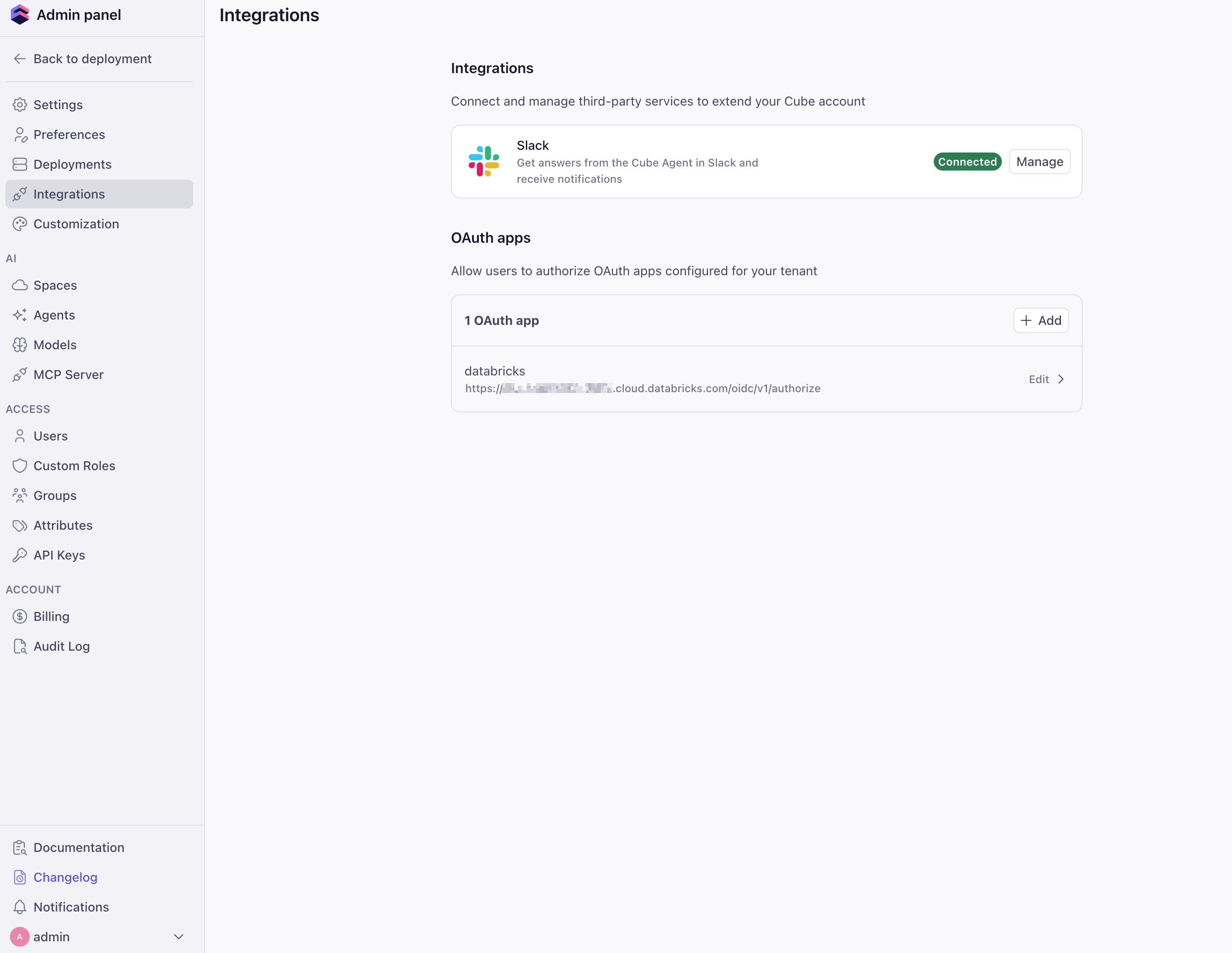
Task: Navigate to Custom Roles
Action: tap(99, 466)
